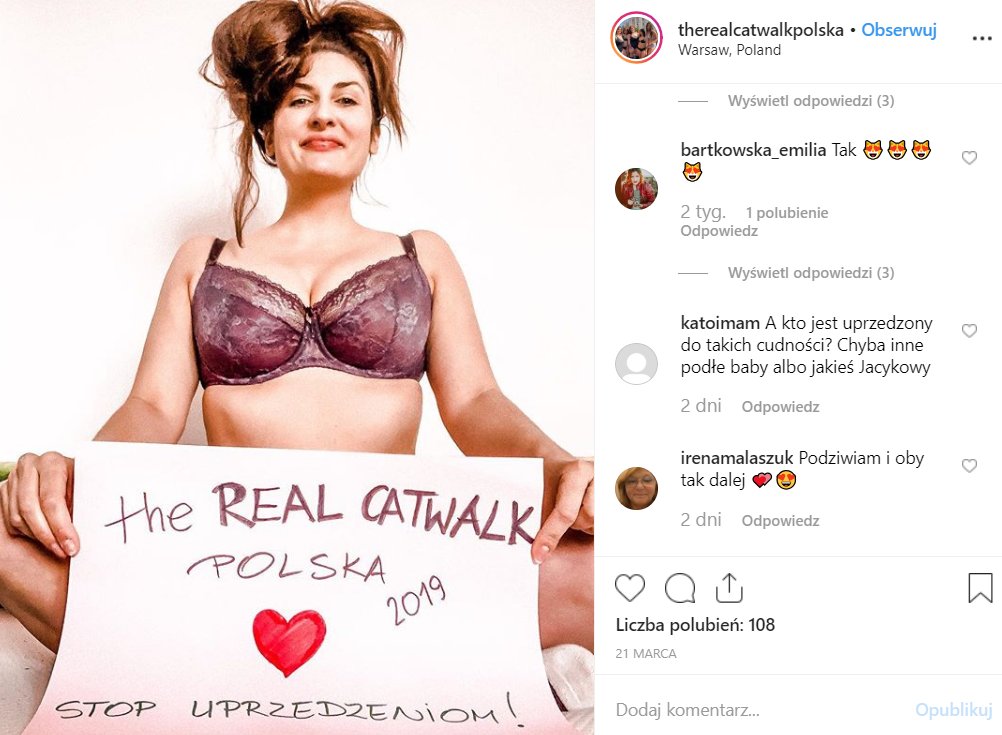Open irenamalaszuk's profile picture
Viewport: 1002px width, 735px height.
coord(636,488)
